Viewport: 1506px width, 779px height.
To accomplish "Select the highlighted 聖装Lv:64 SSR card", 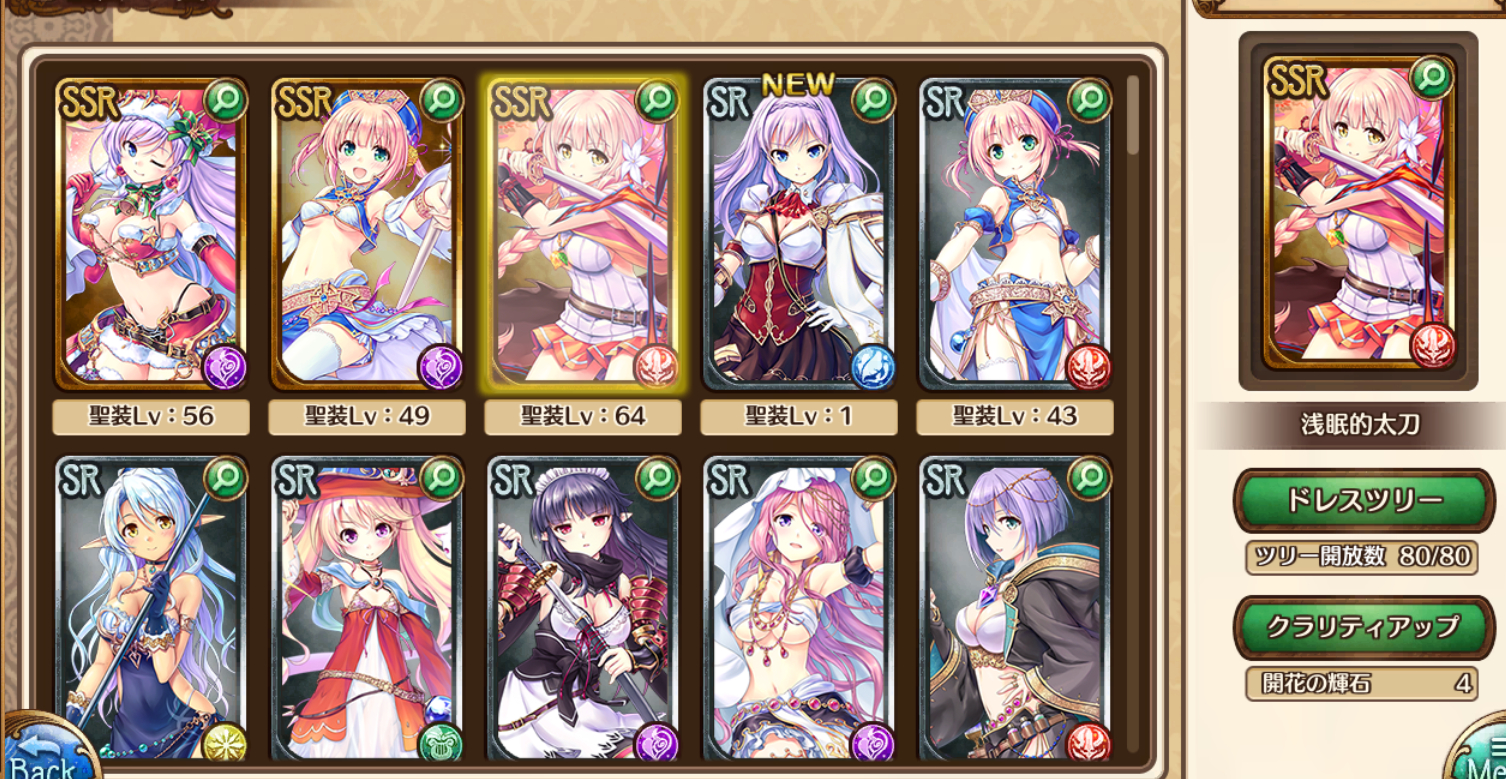I will (583, 234).
